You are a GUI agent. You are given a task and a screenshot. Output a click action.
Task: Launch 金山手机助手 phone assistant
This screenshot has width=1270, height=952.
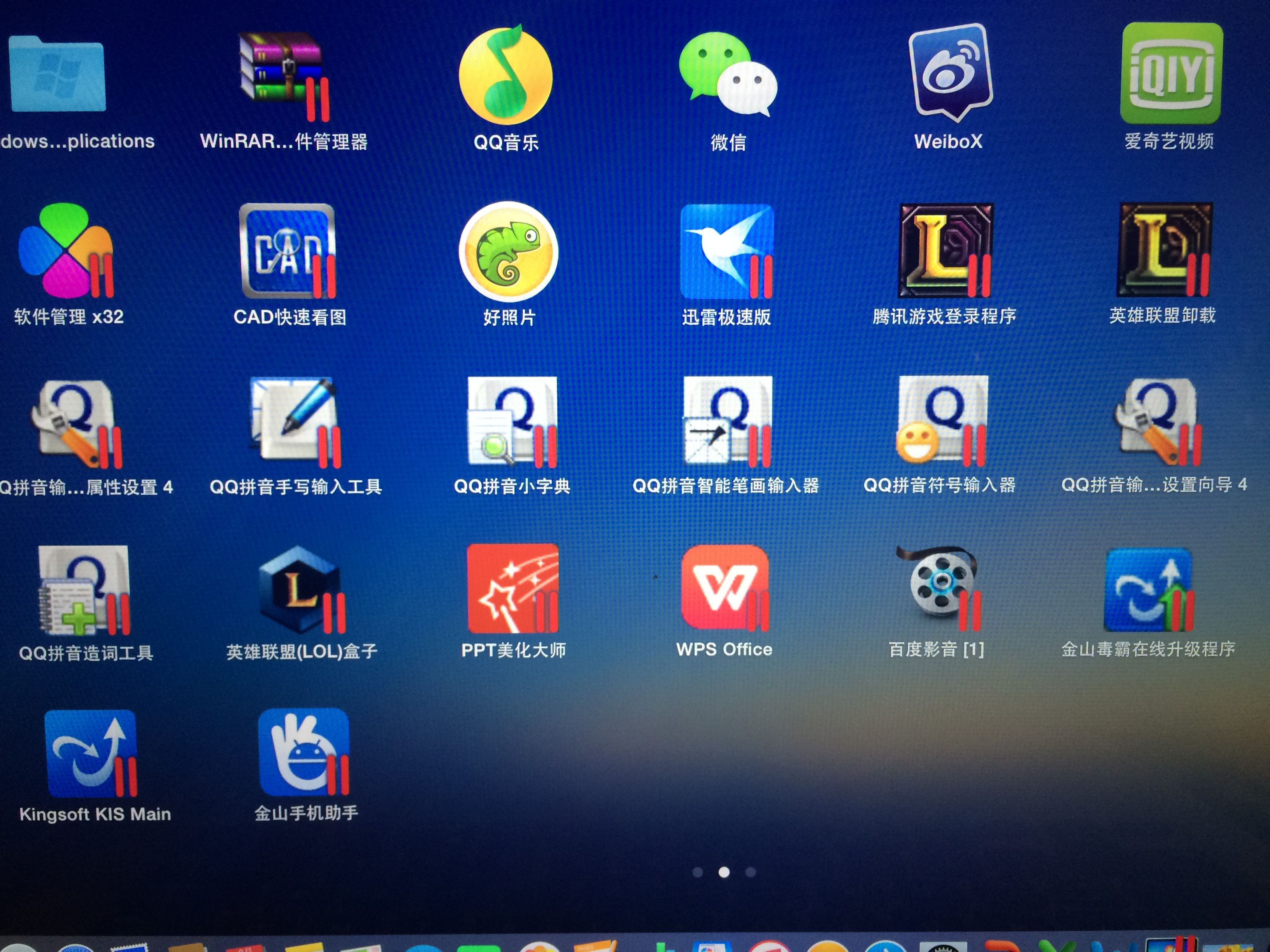coord(304,752)
